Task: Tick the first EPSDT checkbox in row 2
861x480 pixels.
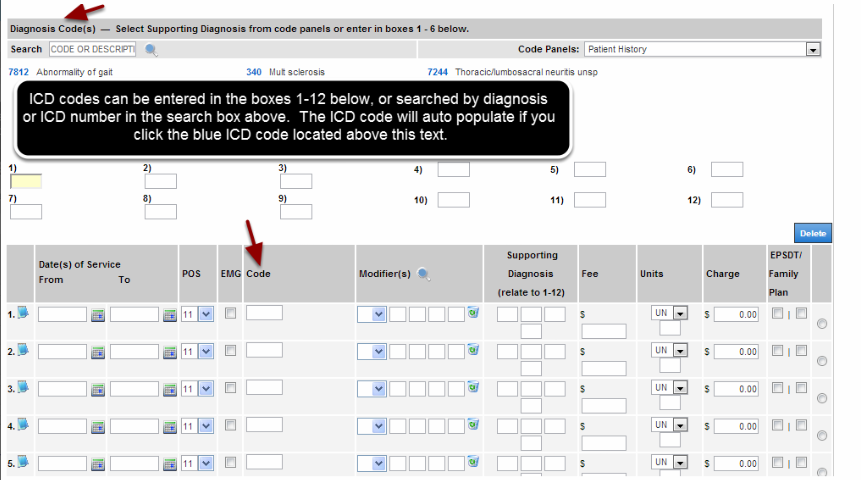Action: (x=777, y=351)
